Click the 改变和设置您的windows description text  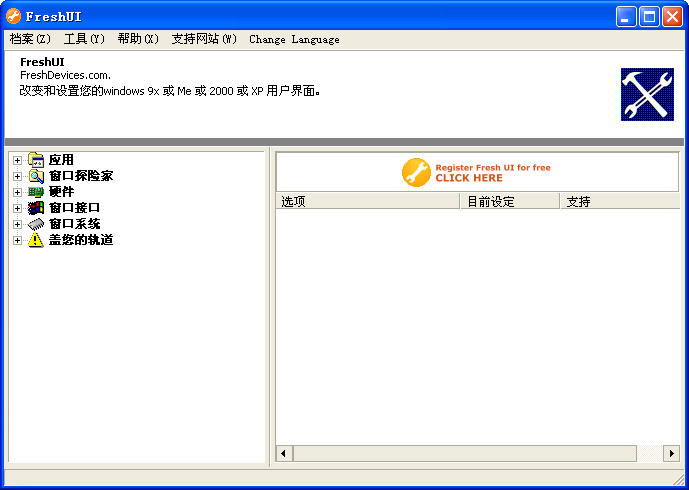tap(170, 91)
